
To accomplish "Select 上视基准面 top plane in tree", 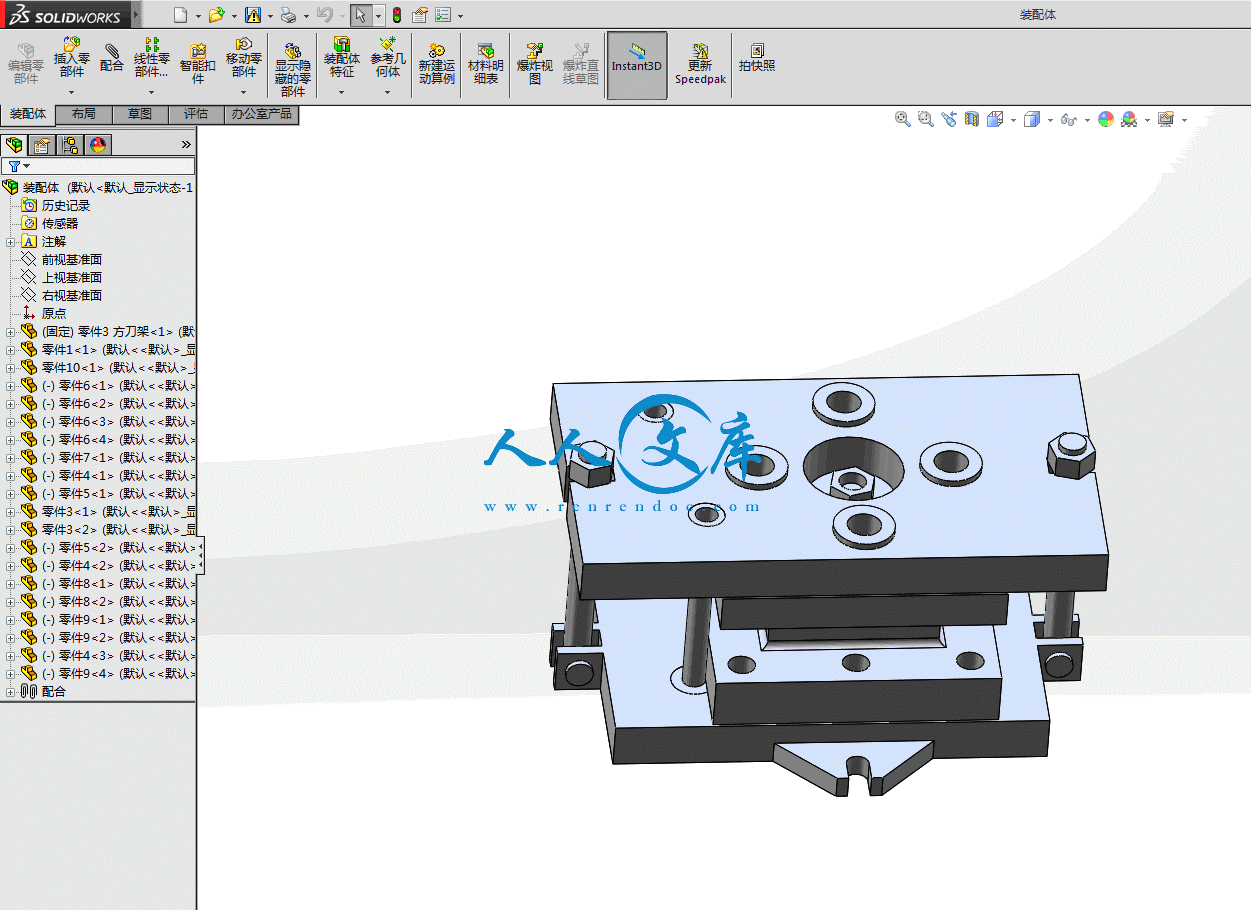I will point(72,278).
